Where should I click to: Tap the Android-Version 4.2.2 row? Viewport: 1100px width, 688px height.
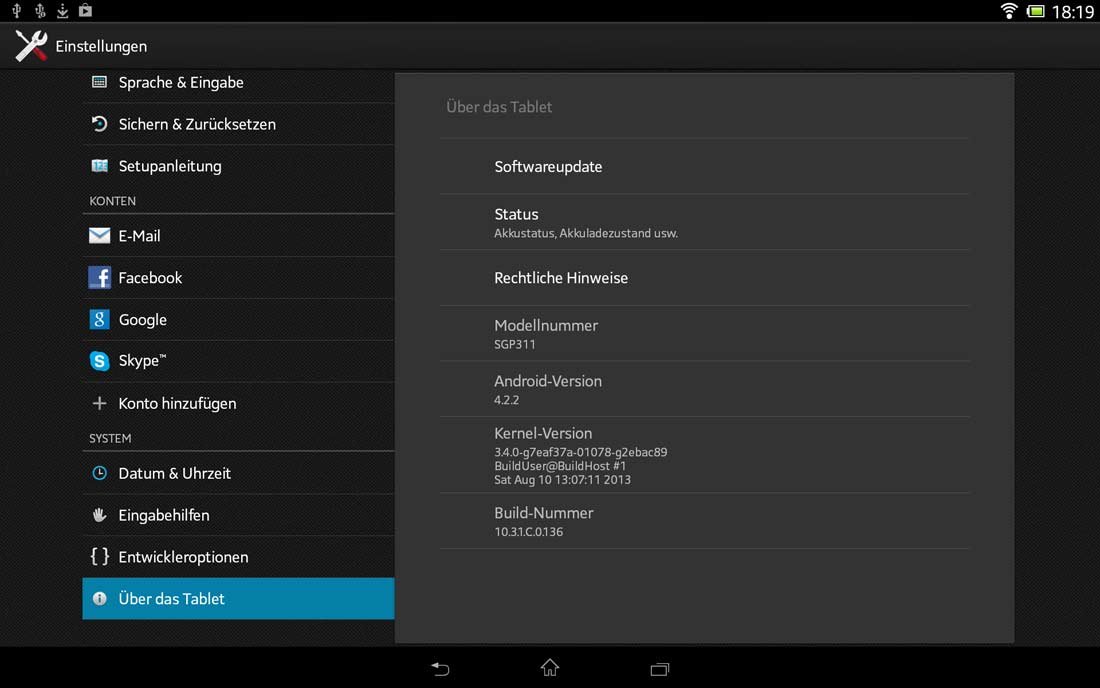(x=704, y=389)
